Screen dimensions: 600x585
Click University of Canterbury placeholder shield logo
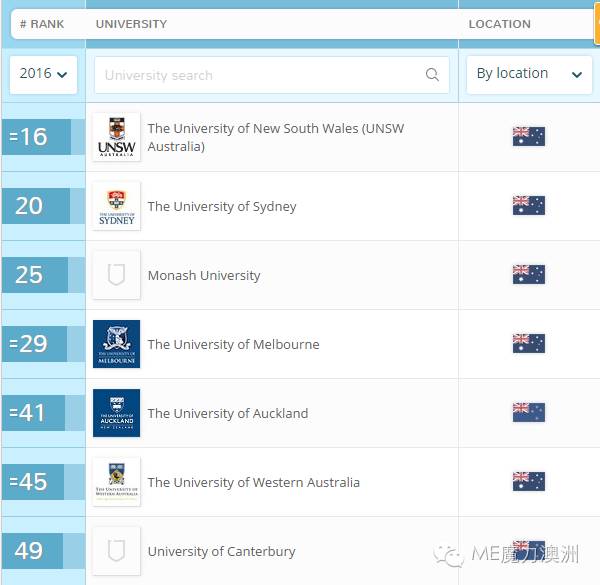(x=116, y=551)
